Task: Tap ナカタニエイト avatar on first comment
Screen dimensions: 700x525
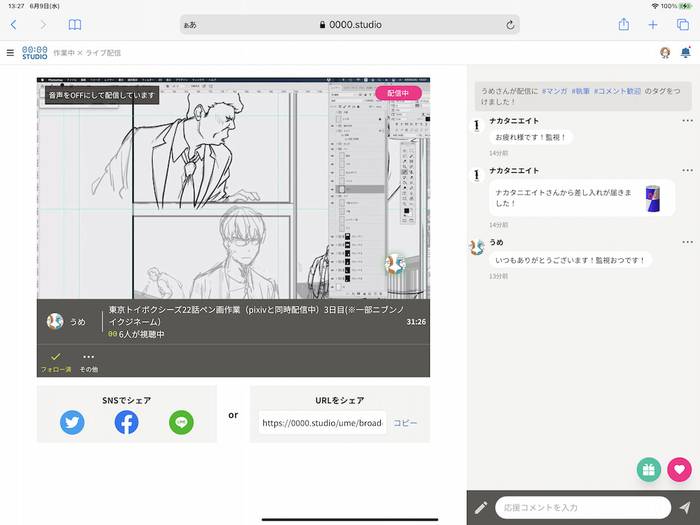Action: tap(477, 126)
